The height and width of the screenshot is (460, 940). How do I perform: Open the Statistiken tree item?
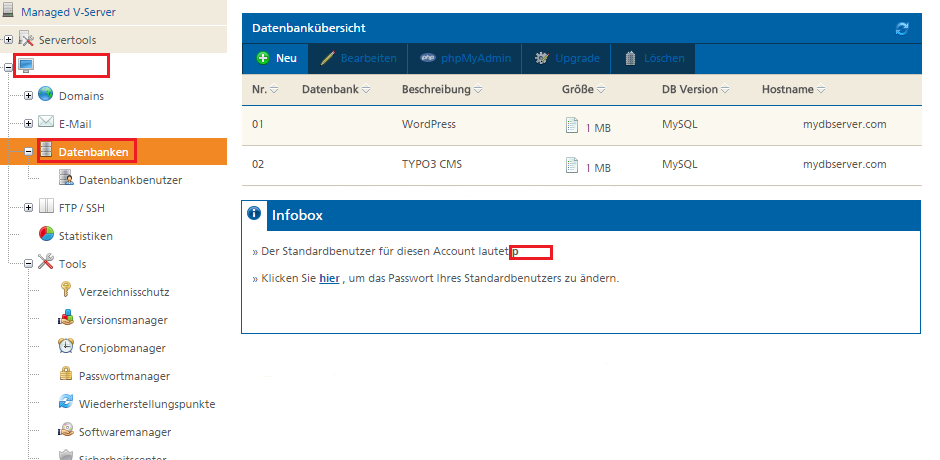point(86,236)
